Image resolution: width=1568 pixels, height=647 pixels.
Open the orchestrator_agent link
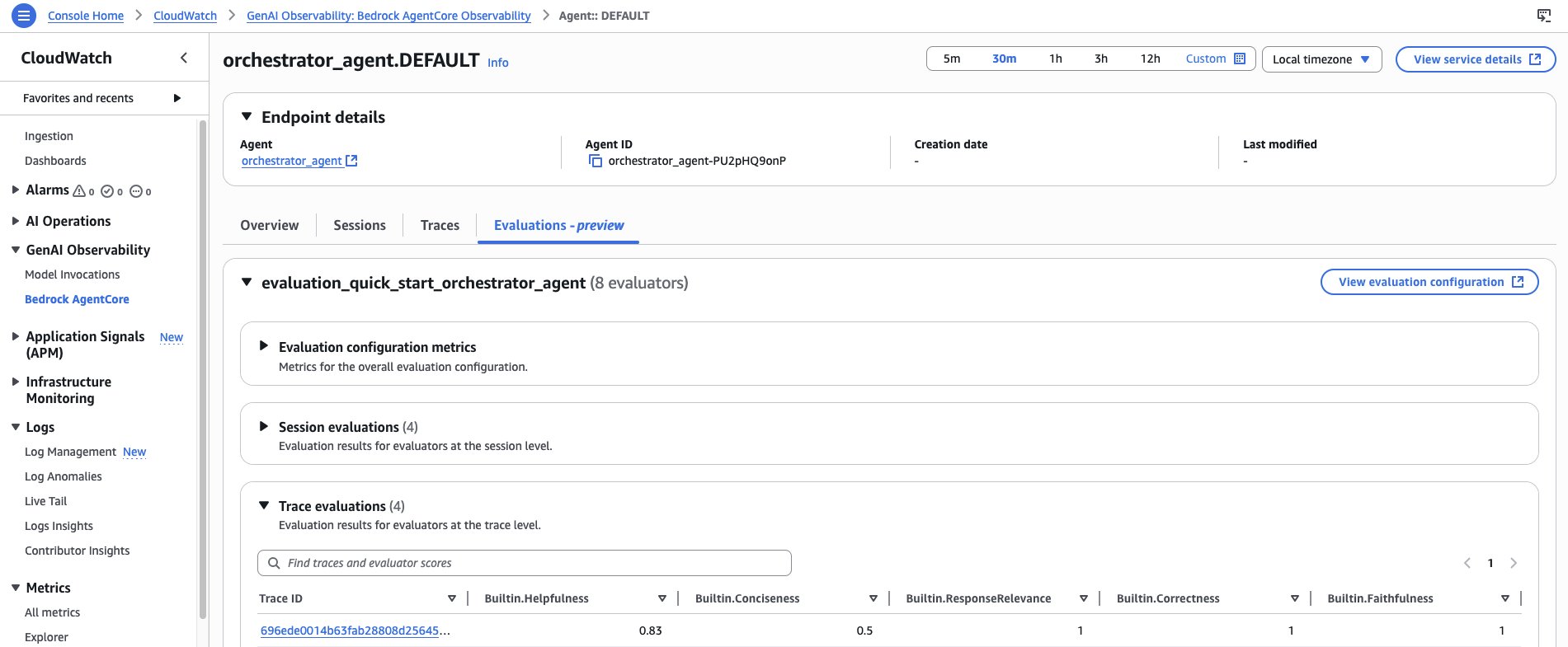(292, 161)
